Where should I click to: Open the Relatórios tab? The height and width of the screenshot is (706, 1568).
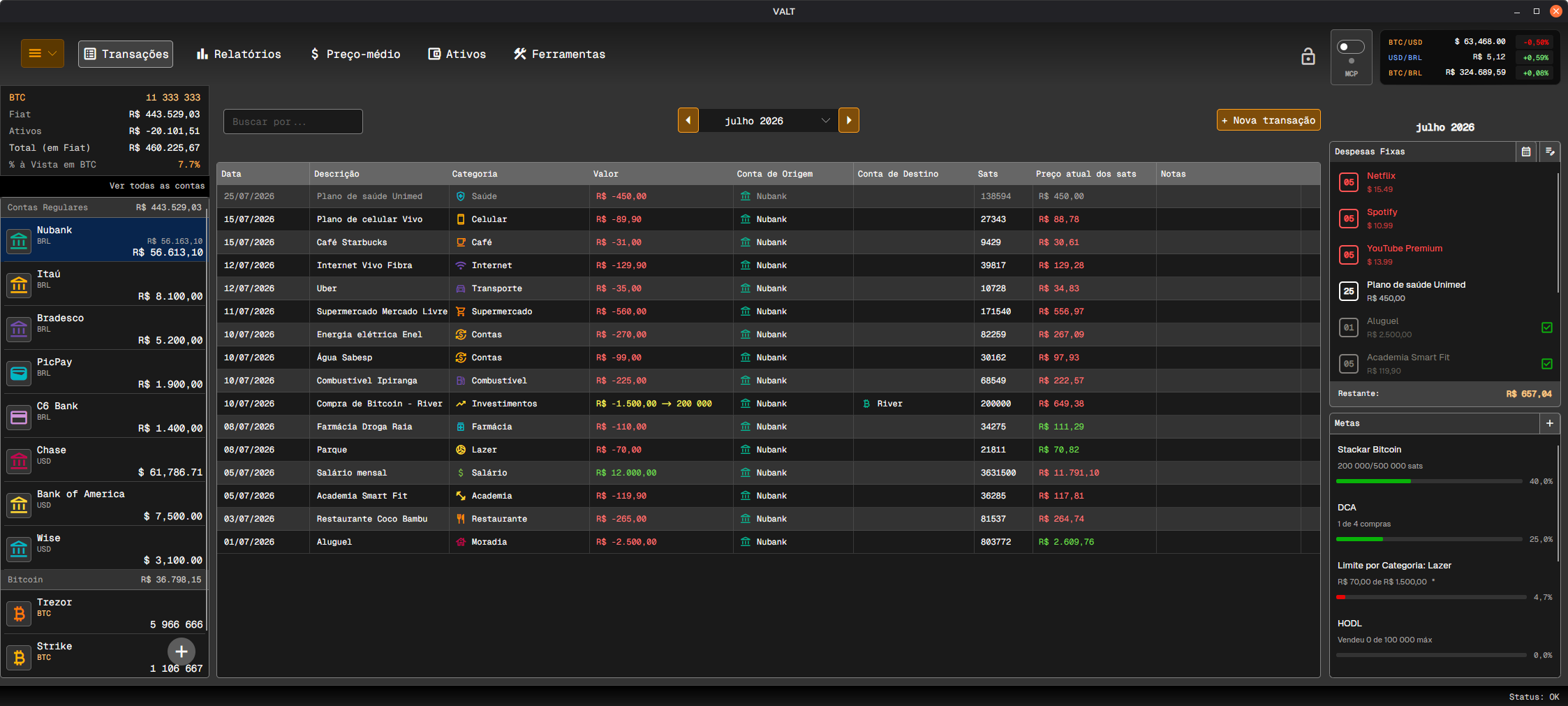pyautogui.click(x=239, y=54)
